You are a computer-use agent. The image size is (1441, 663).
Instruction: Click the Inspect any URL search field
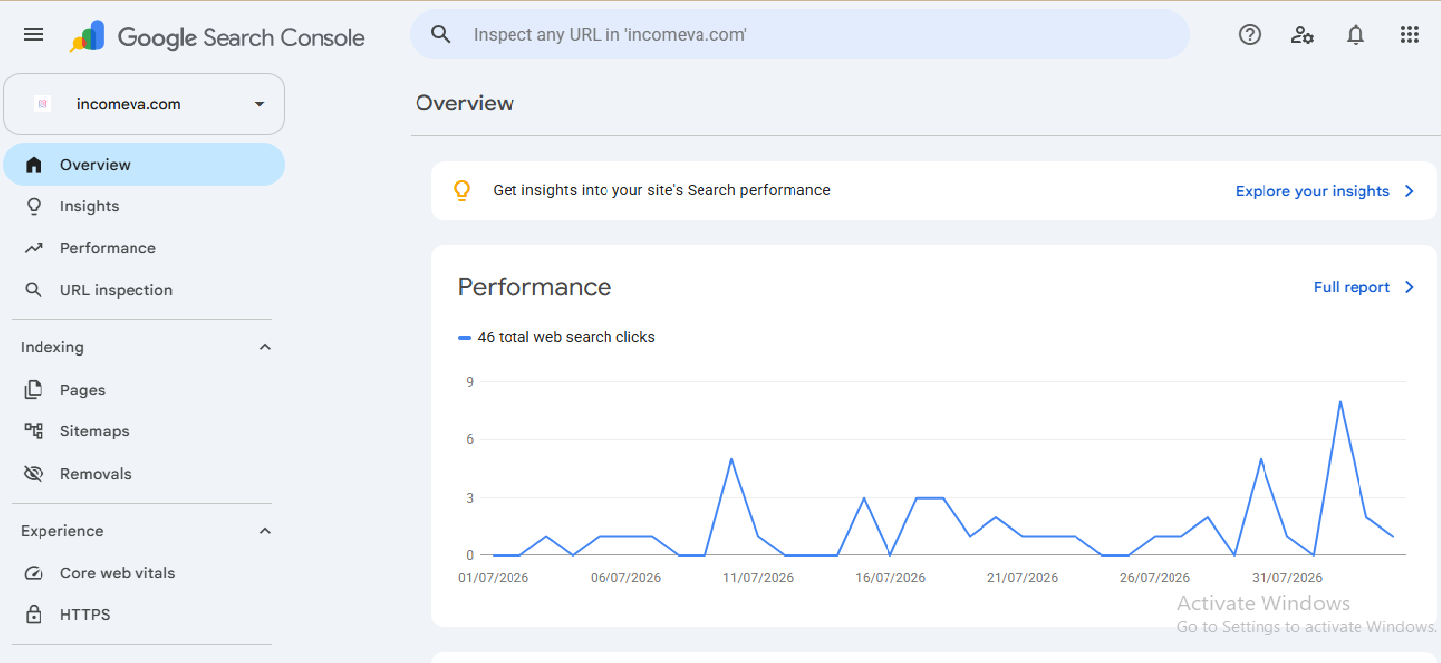coord(800,35)
